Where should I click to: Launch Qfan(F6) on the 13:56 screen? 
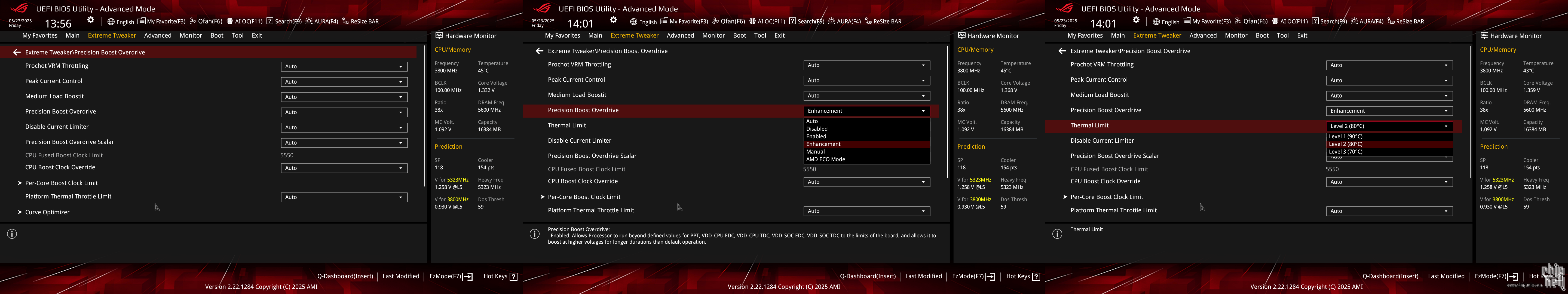click(x=206, y=21)
